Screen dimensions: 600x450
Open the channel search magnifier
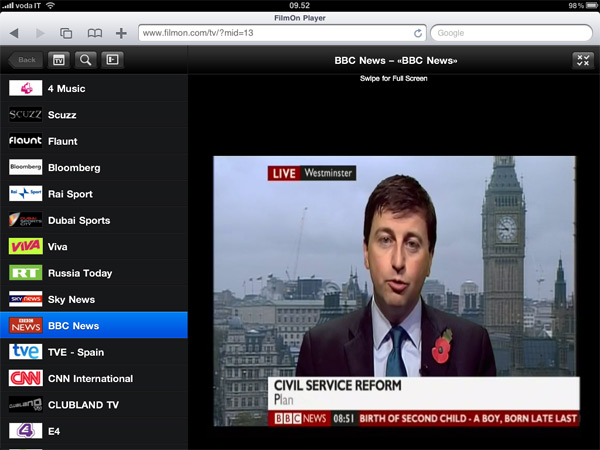(86, 60)
